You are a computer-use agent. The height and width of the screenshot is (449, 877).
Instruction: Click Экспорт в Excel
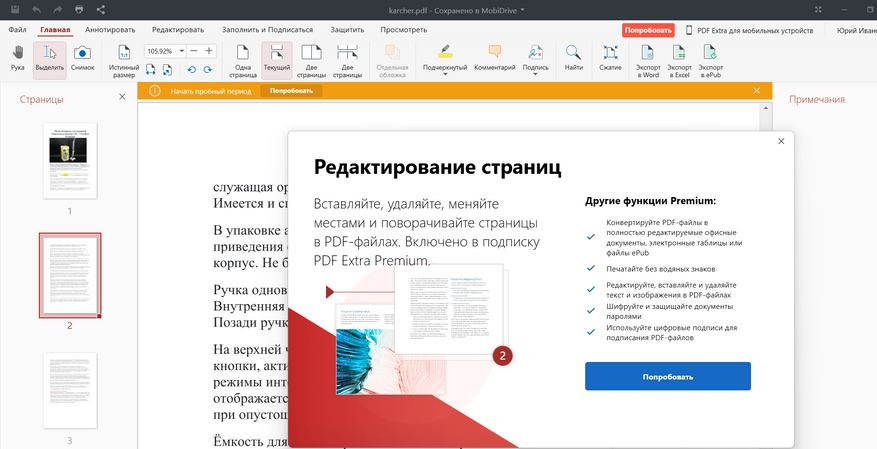click(679, 60)
